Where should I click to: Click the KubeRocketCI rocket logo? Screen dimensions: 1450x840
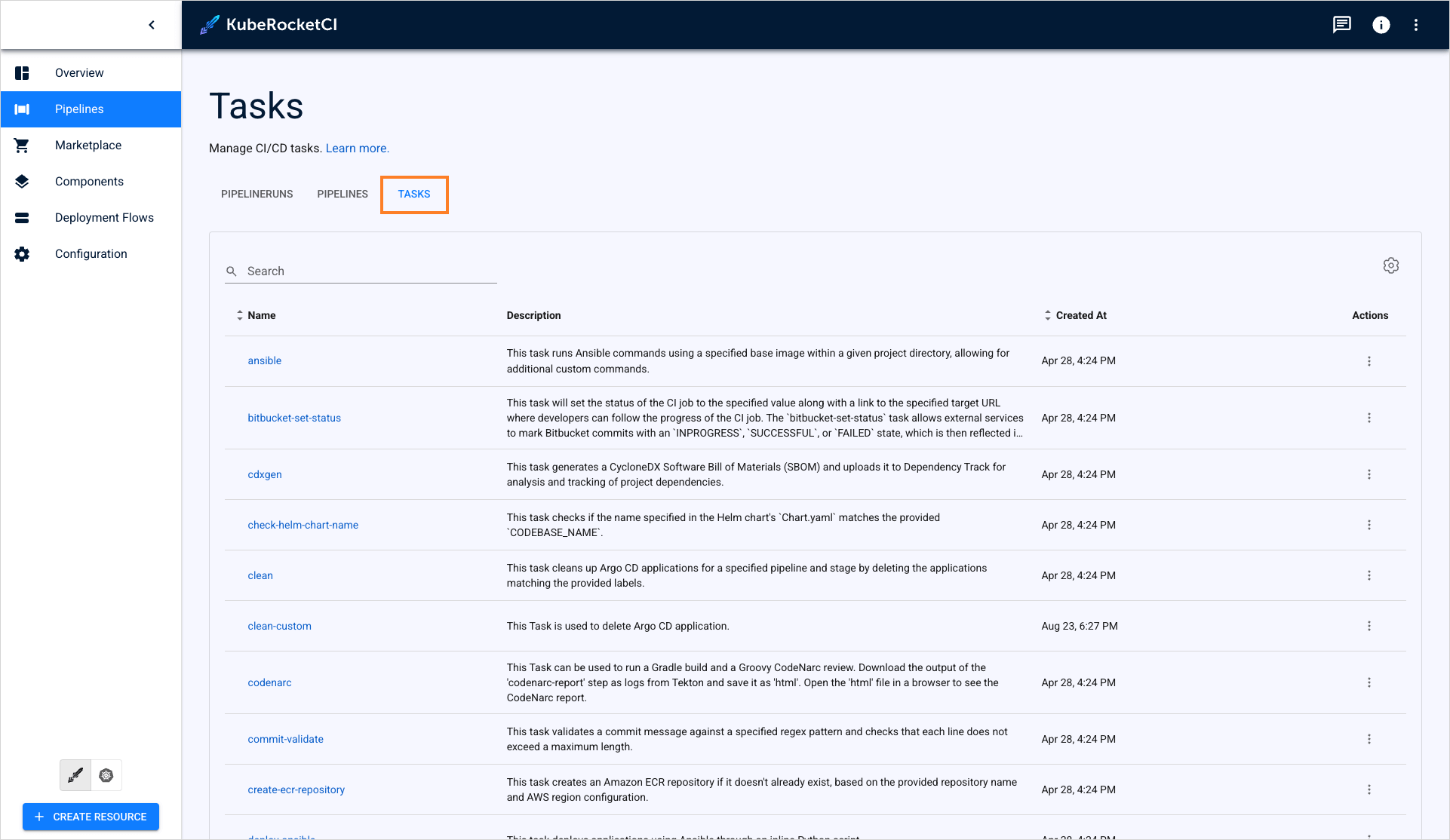click(208, 24)
